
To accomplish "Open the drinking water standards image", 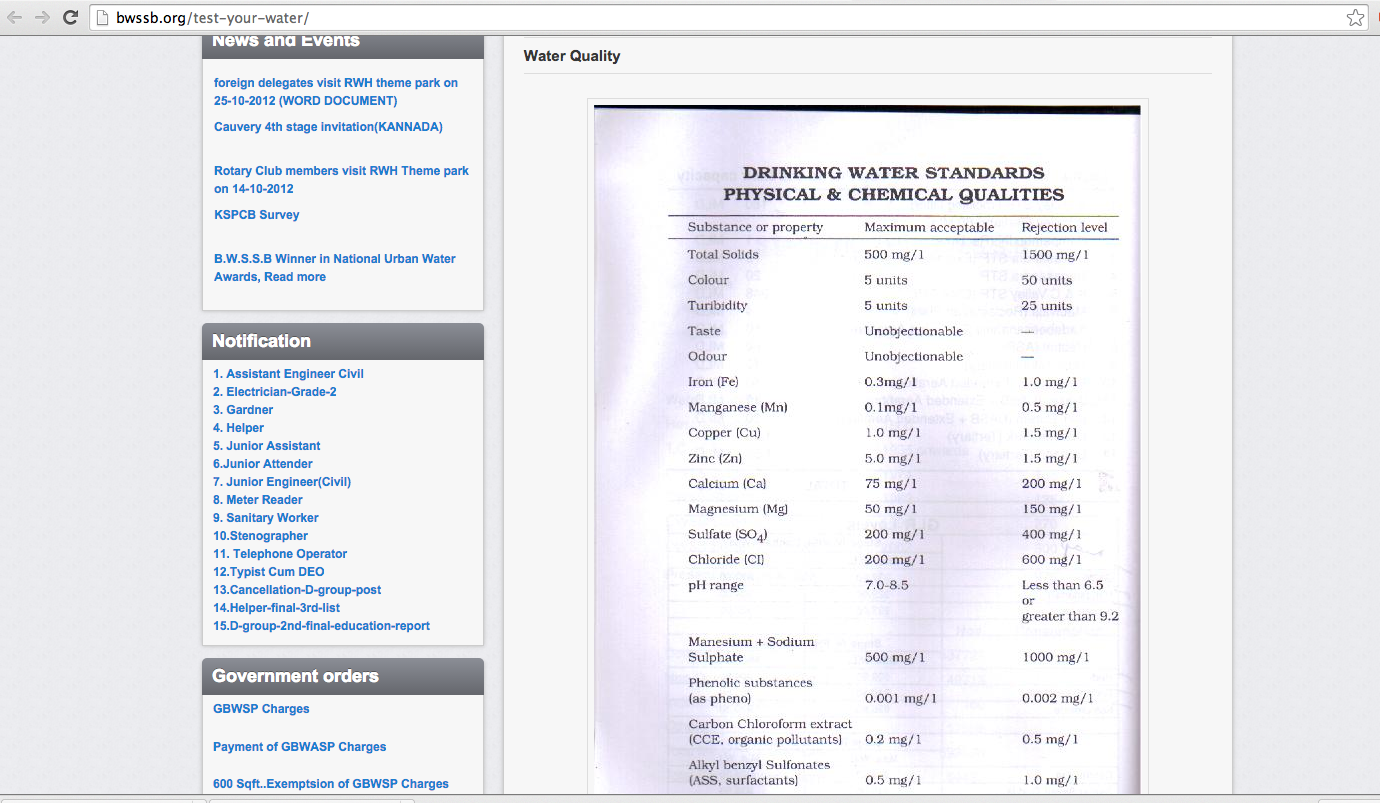I will 867,448.
